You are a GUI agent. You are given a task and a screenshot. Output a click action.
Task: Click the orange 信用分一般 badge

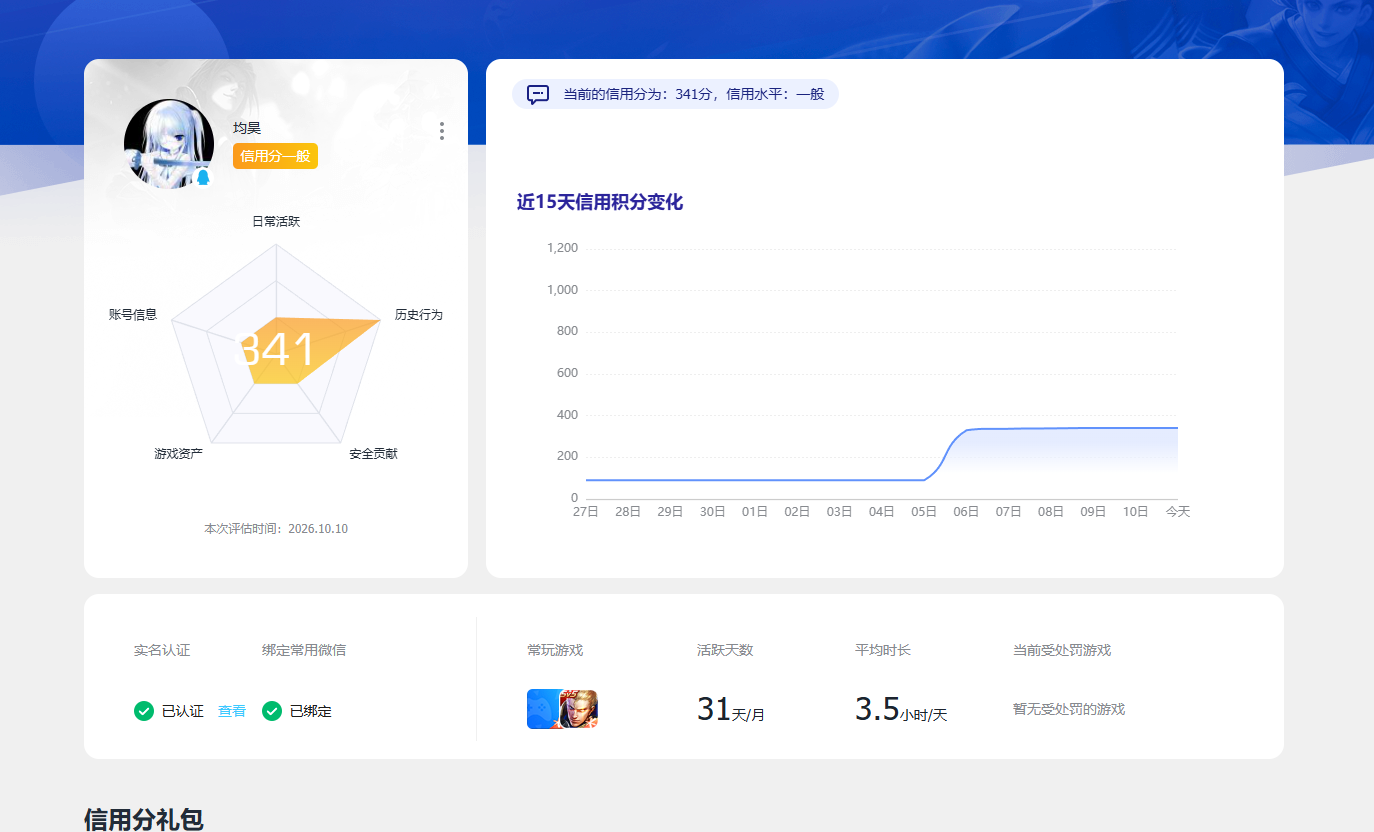tap(275, 156)
